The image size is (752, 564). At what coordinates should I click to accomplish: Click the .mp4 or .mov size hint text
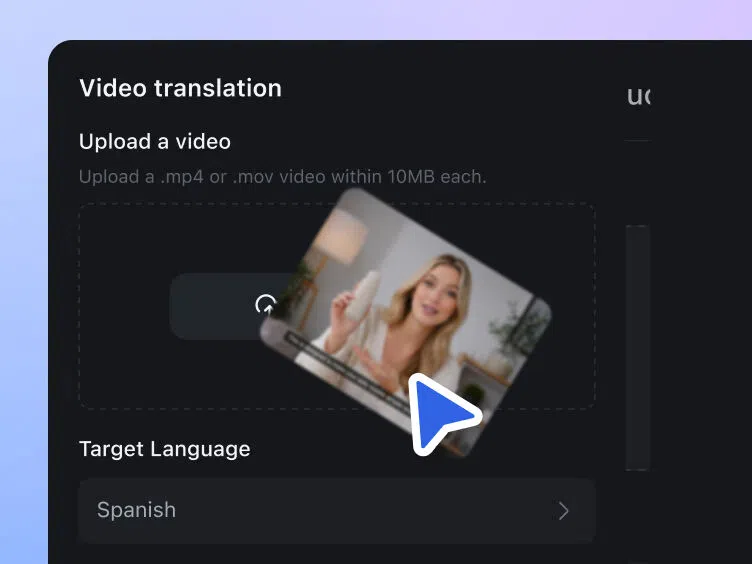282,177
